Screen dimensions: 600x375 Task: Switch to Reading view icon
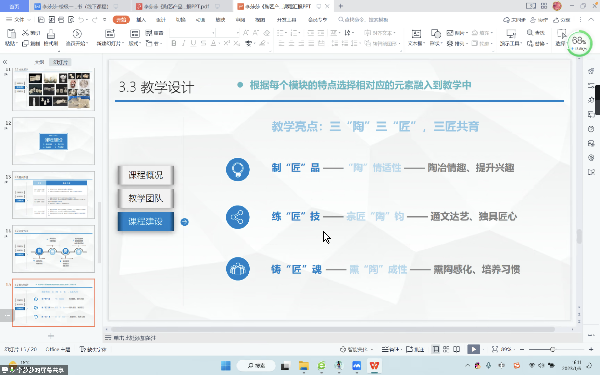(x=457, y=349)
